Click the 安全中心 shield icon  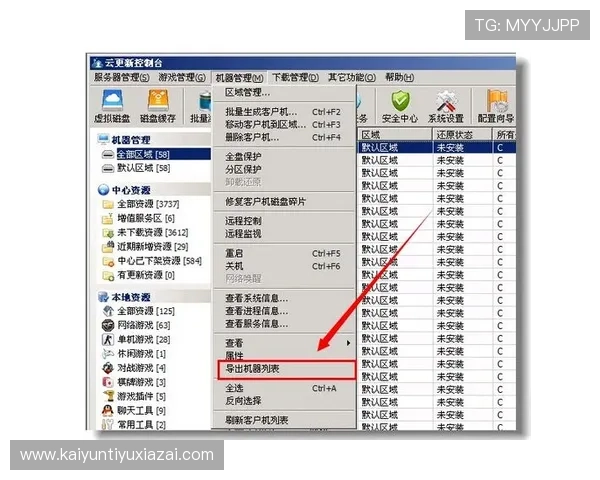click(x=400, y=101)
